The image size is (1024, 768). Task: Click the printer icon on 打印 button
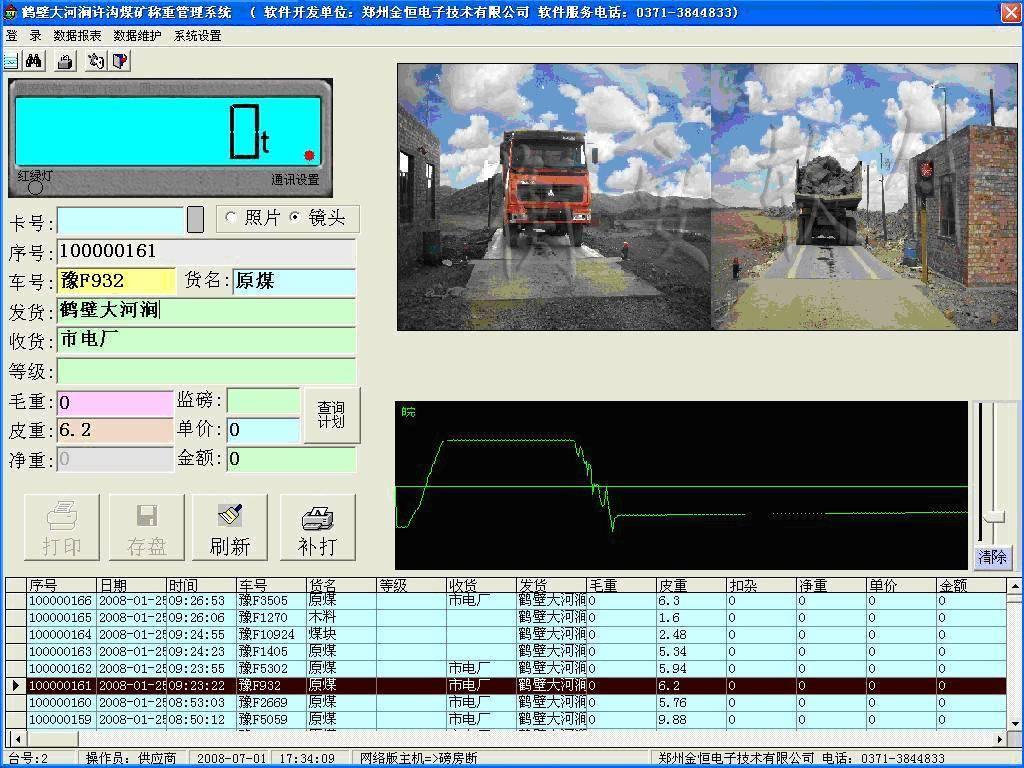click(62, 516)
